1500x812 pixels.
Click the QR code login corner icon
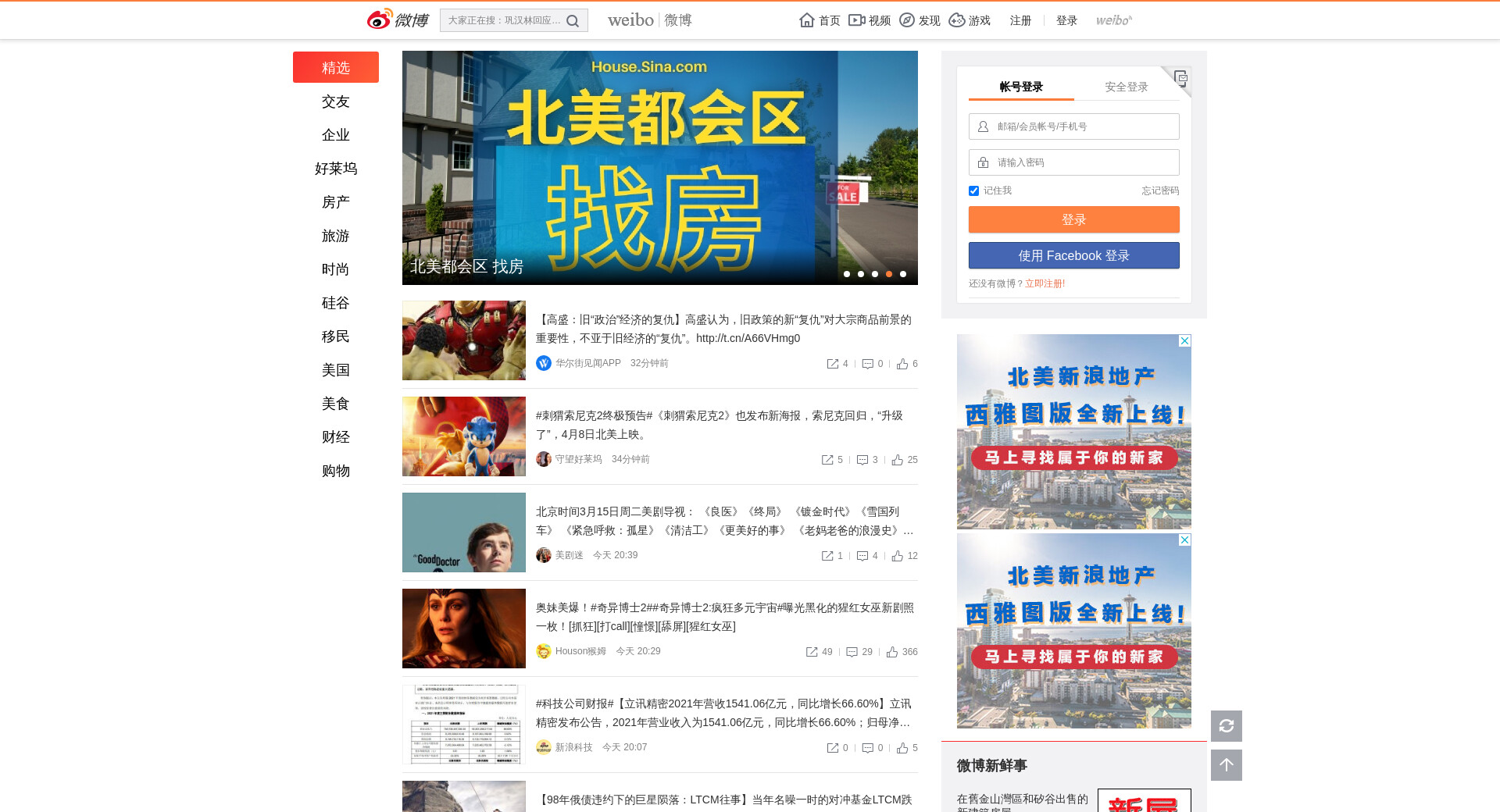[1180, 78]
